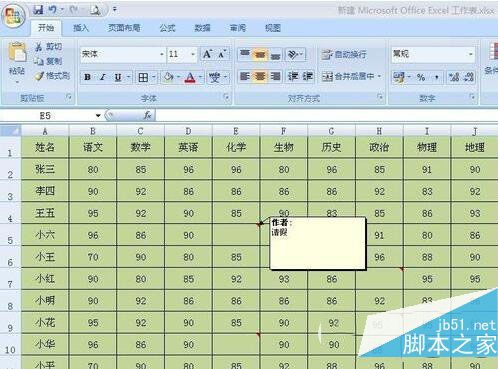
Task: Apply cell borders icon
Action: 143,77
